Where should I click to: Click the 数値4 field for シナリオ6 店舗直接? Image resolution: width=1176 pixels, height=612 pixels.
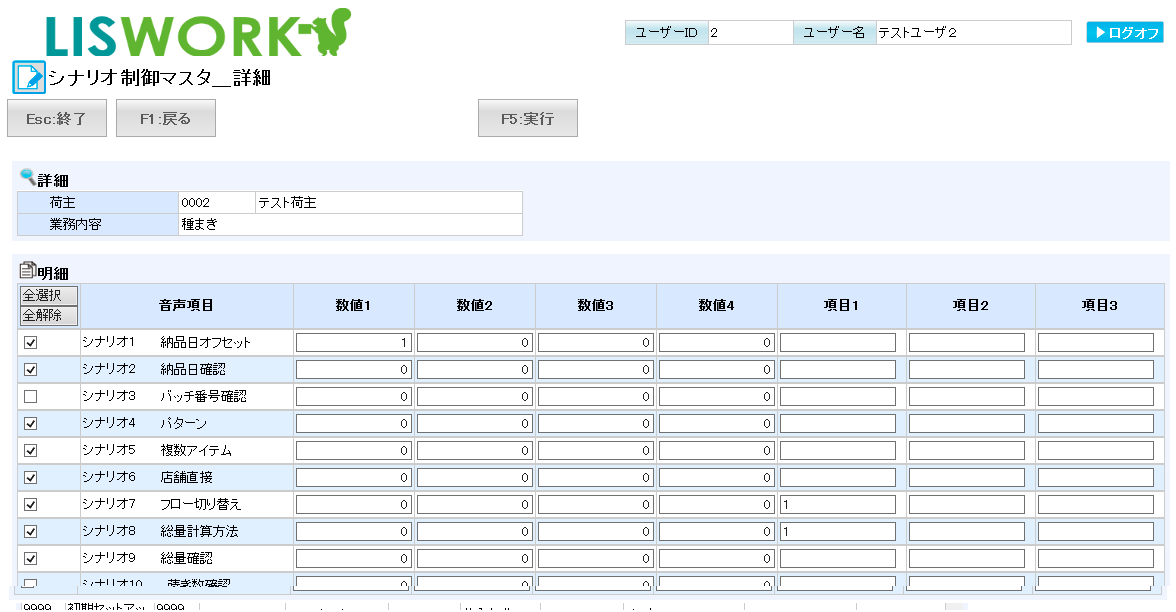tap(717, 477)
